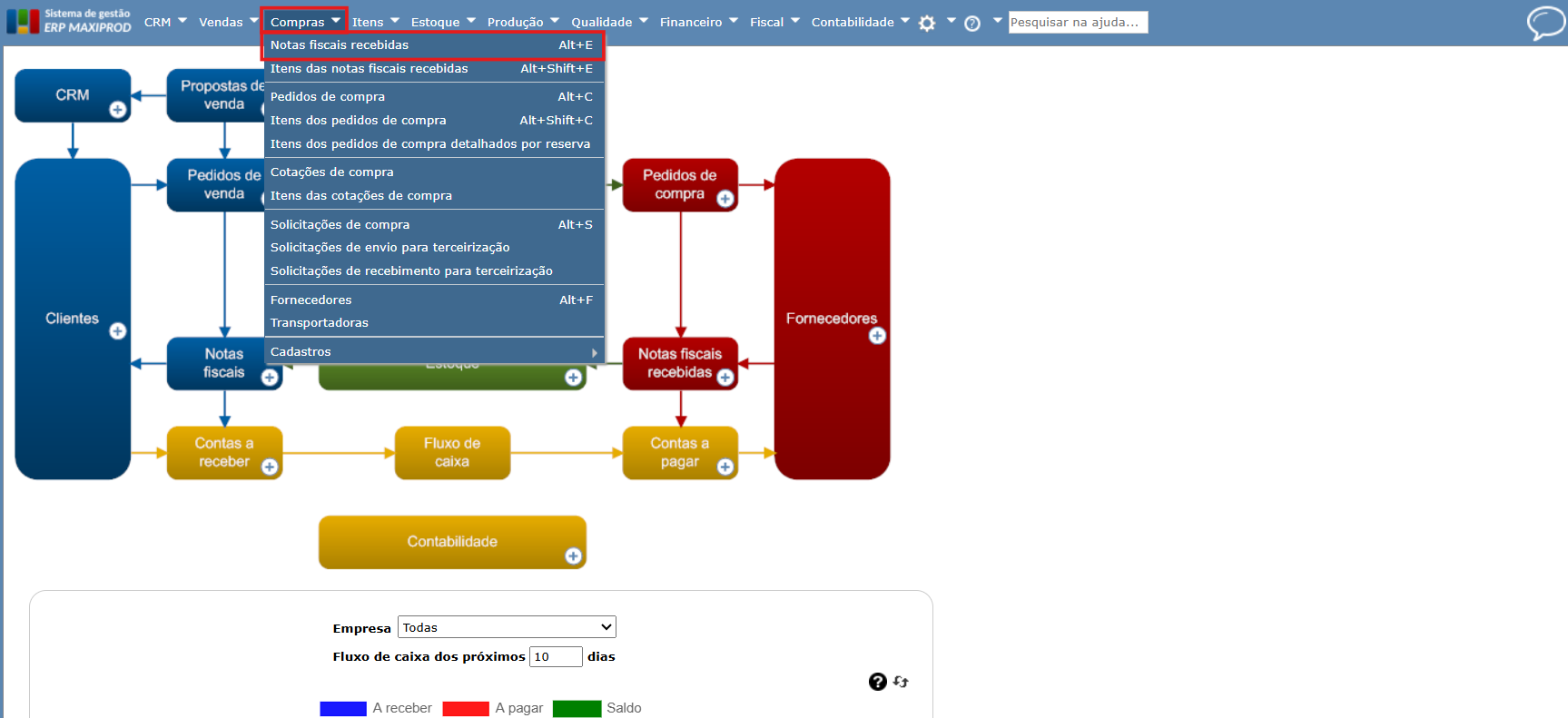Click the Clientes diagram block
The height and width of the screenshot is (718, 1568).
coord(73,319)
